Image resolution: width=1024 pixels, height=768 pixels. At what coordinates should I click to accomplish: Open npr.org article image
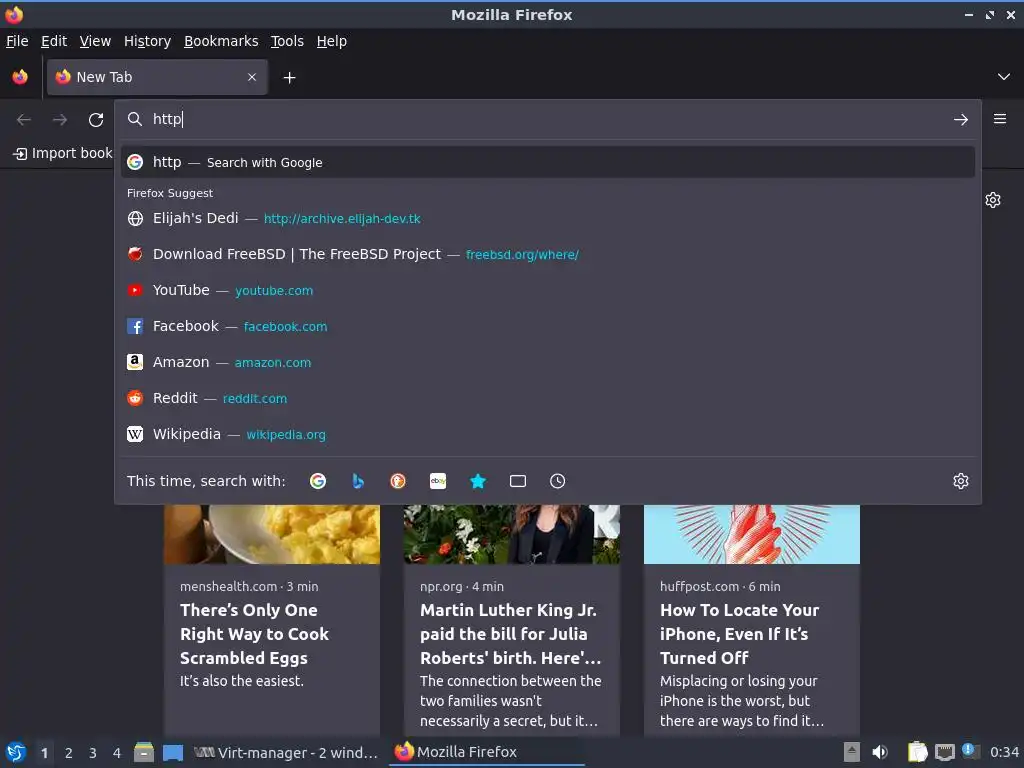coord(511,534)
